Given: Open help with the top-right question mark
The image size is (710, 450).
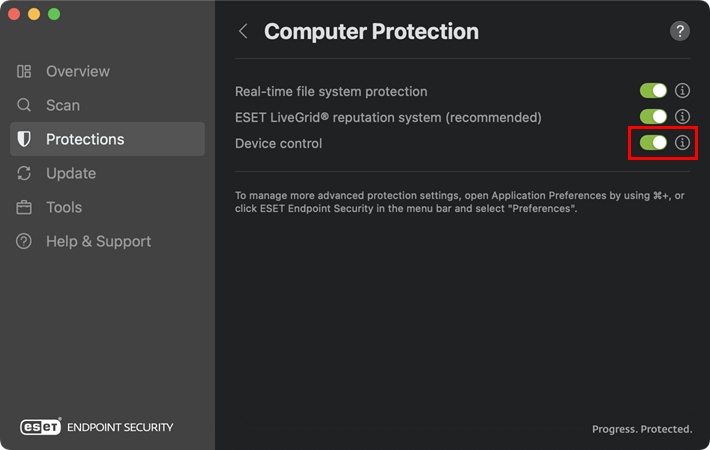Looking at the screenshot, I should tap(680, 31).
